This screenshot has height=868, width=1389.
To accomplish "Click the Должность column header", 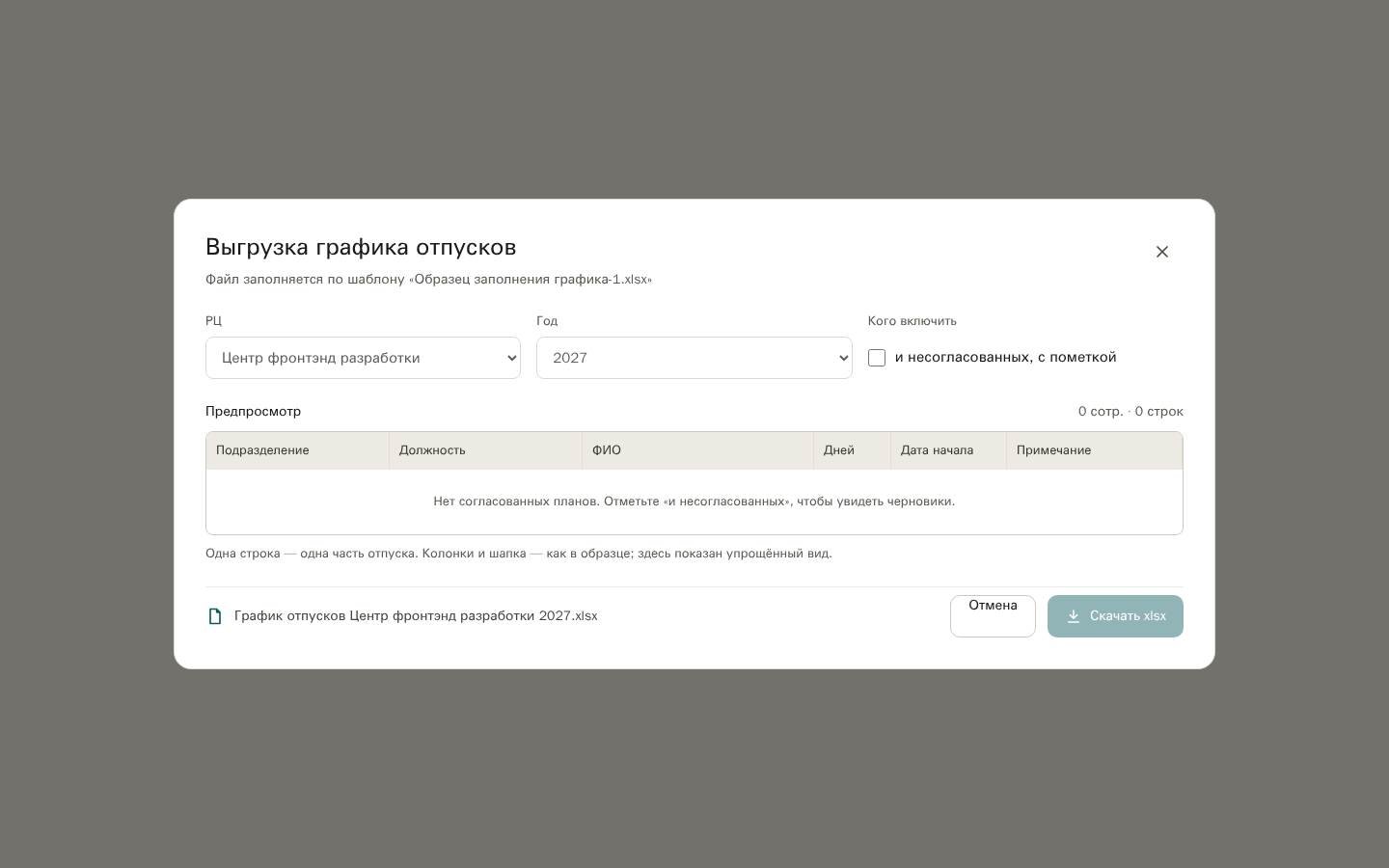I will [x=485, y=450].
